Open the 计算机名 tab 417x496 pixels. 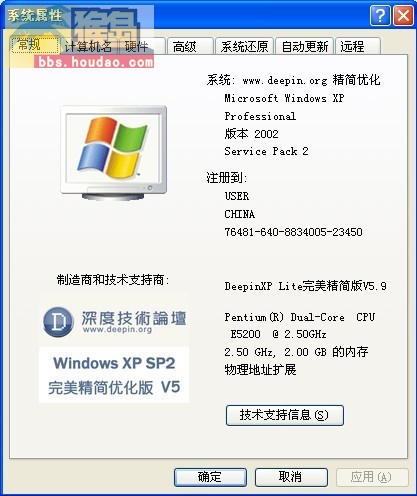[x=88, y=47]
